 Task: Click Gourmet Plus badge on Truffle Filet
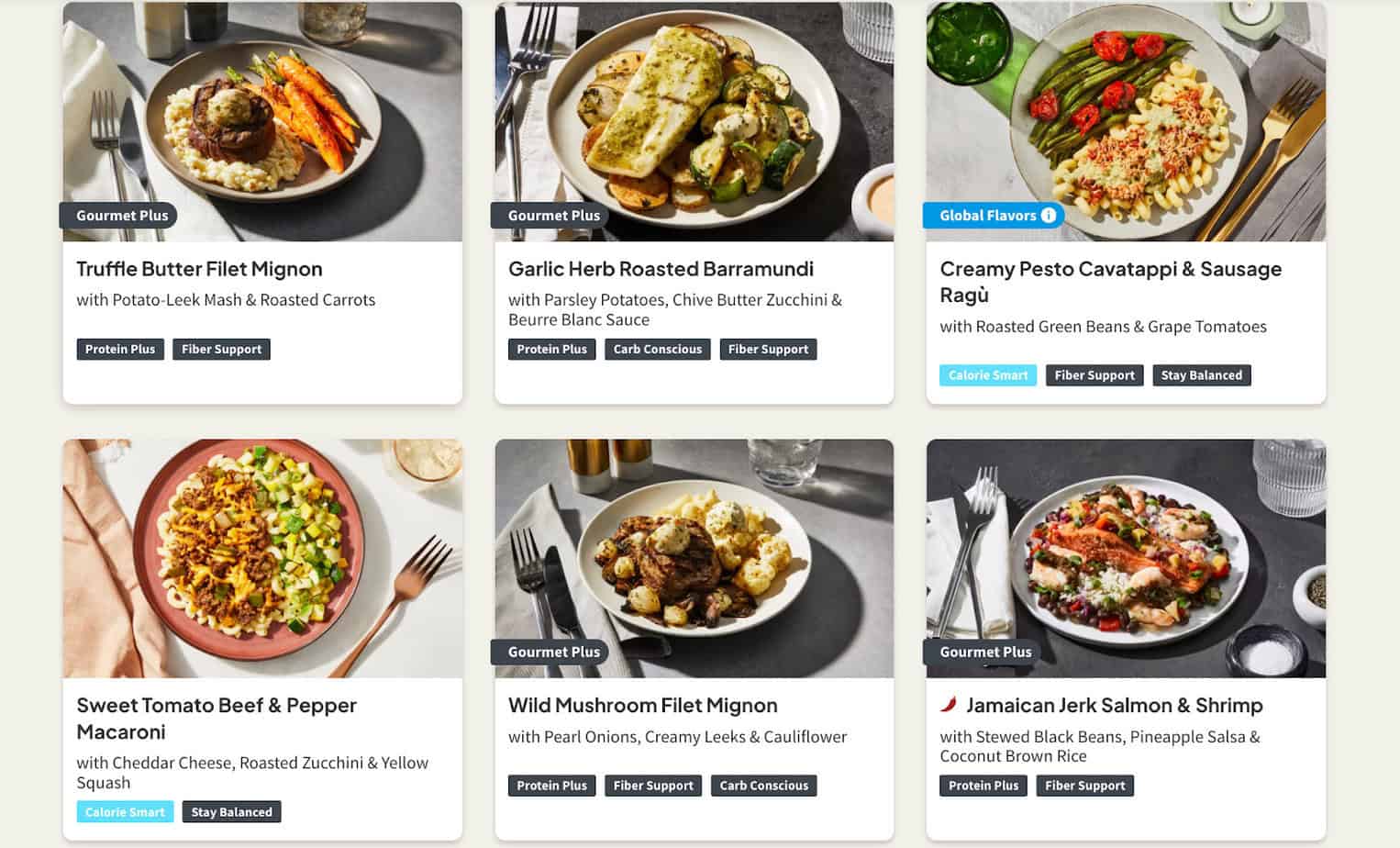[119, 216]
